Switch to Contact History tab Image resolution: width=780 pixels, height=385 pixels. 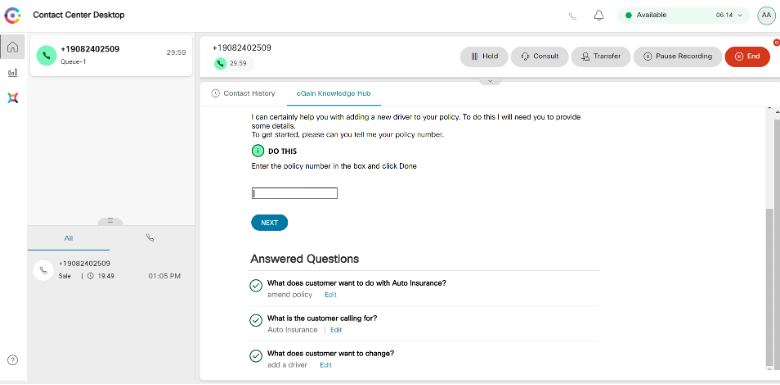pos(243,94)
